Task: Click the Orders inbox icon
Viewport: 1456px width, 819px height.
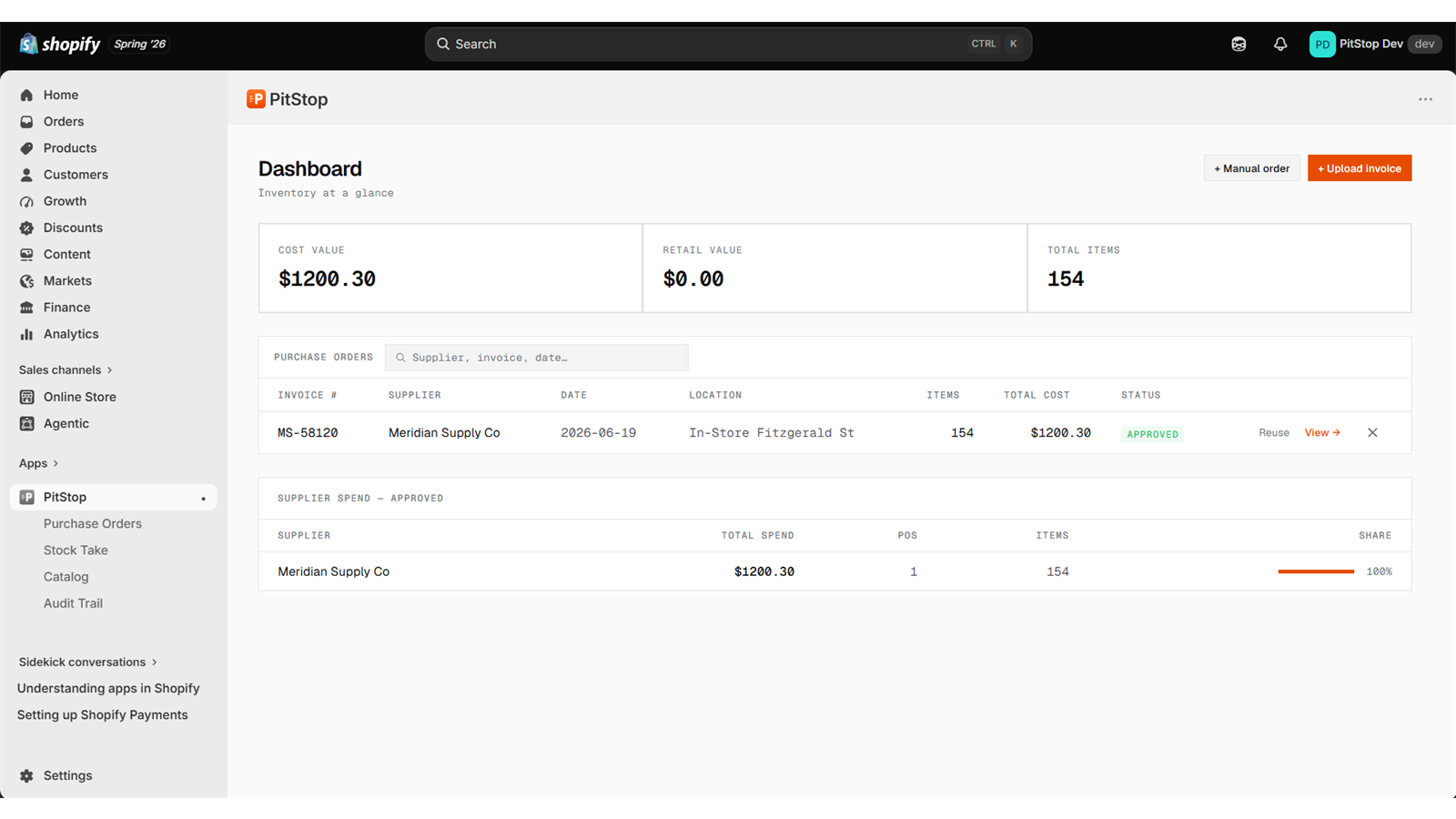Action: coord(26,121)
